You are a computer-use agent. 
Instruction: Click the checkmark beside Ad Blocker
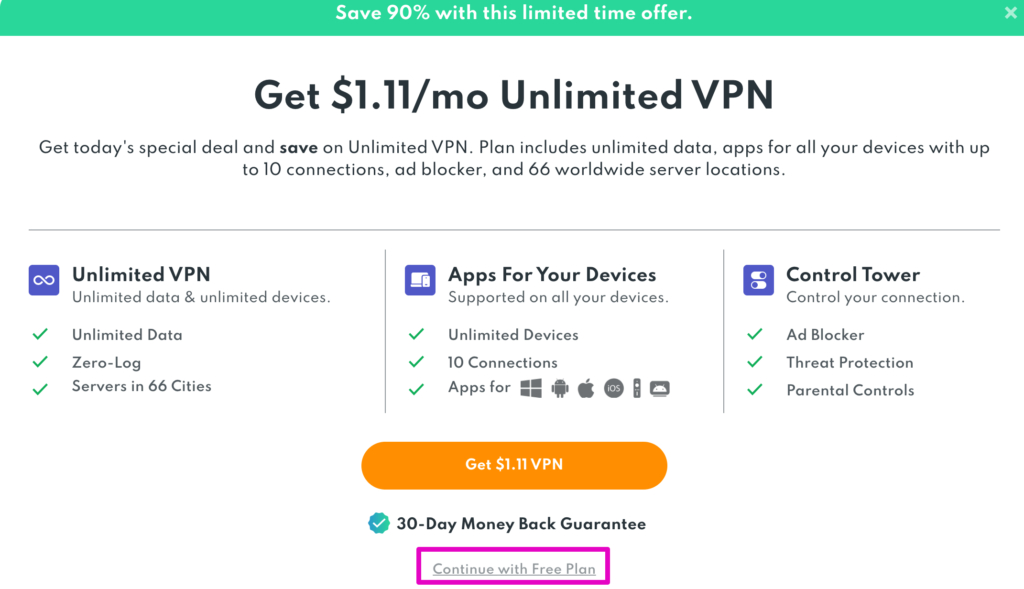pos(755,334)
